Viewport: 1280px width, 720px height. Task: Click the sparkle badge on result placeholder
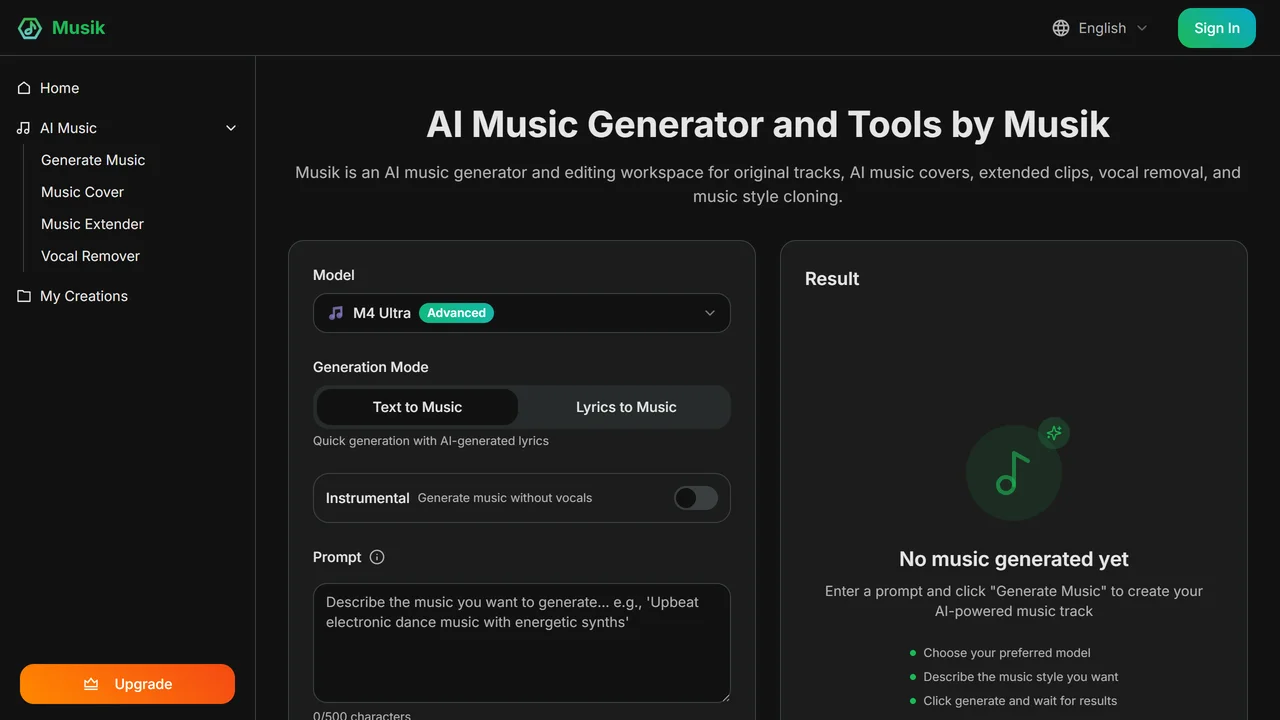point(1054,433)
